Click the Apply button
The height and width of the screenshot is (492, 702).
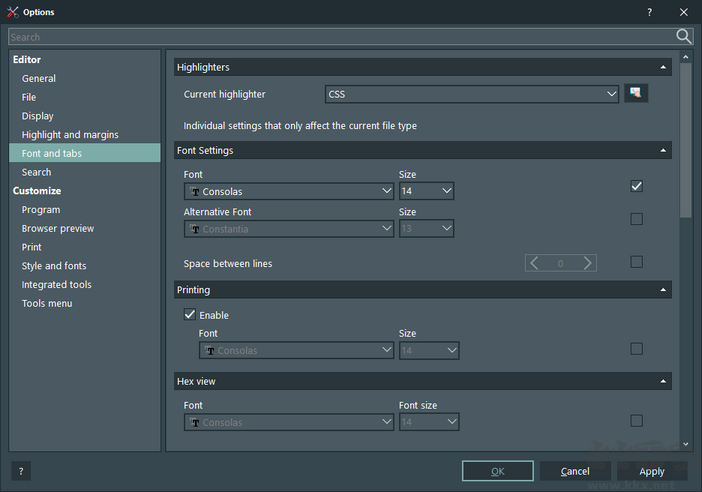[x=652, y=471]
